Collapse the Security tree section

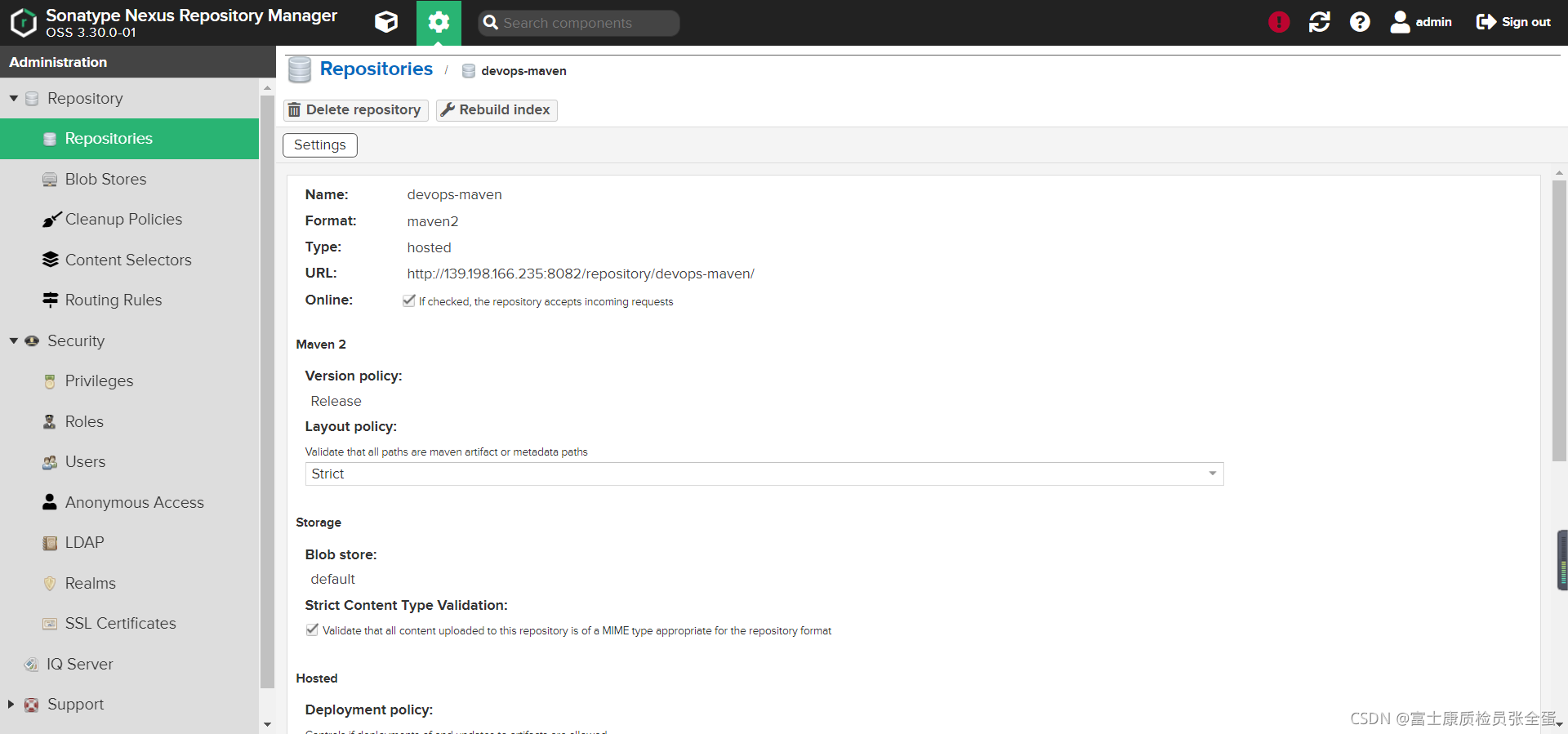coord(14,340)
